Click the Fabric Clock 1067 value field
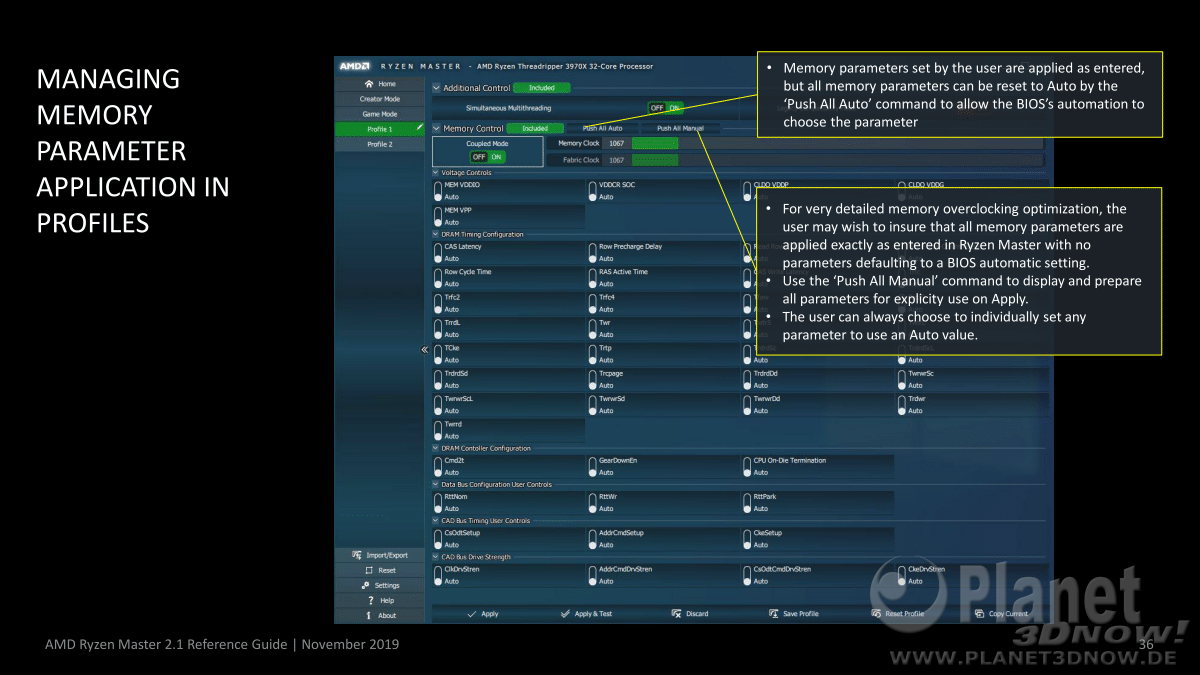 (617, 160)
